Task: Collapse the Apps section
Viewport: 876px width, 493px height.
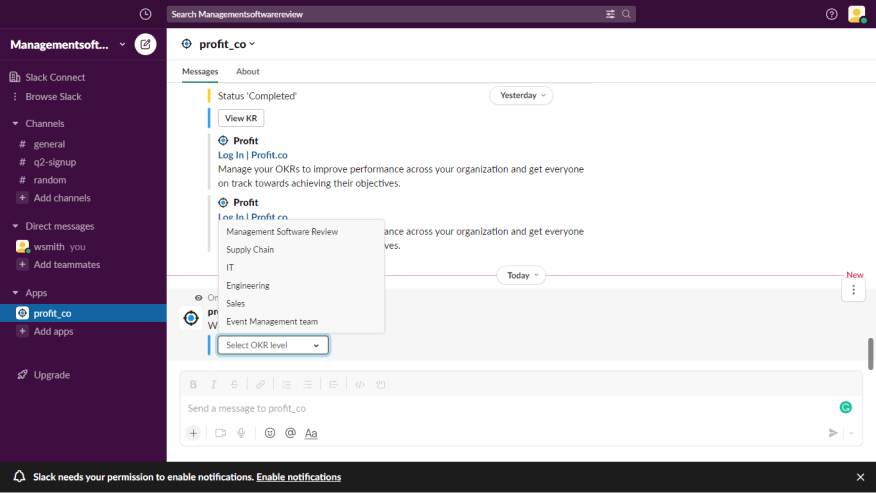Action: tap(15, 293)
